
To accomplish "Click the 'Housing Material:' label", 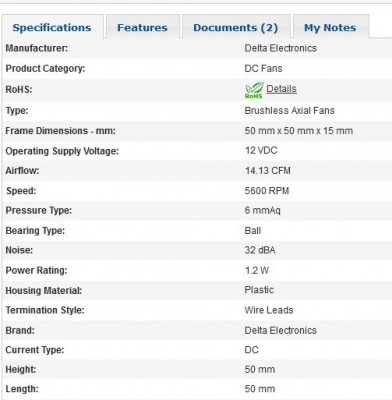I will [44, 290].
